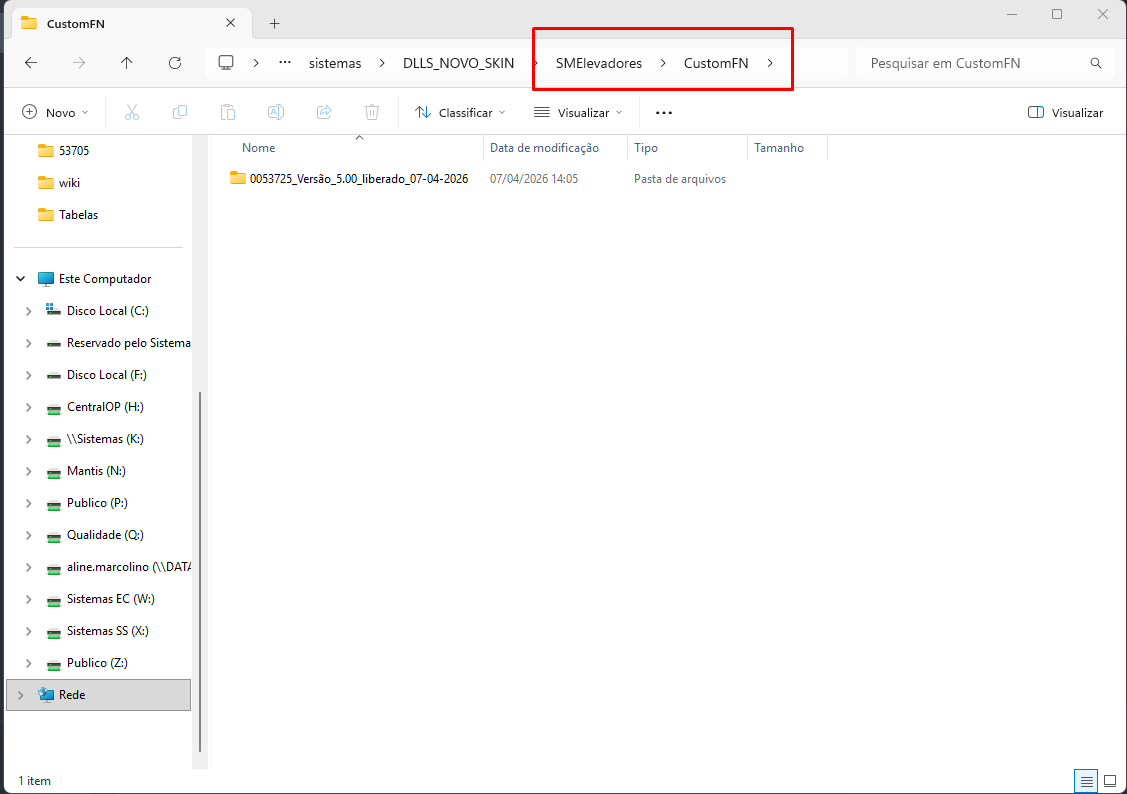The image size is (1127, 794).
Task: Click the Rename icon in toolbar
Action: point(276,113)
